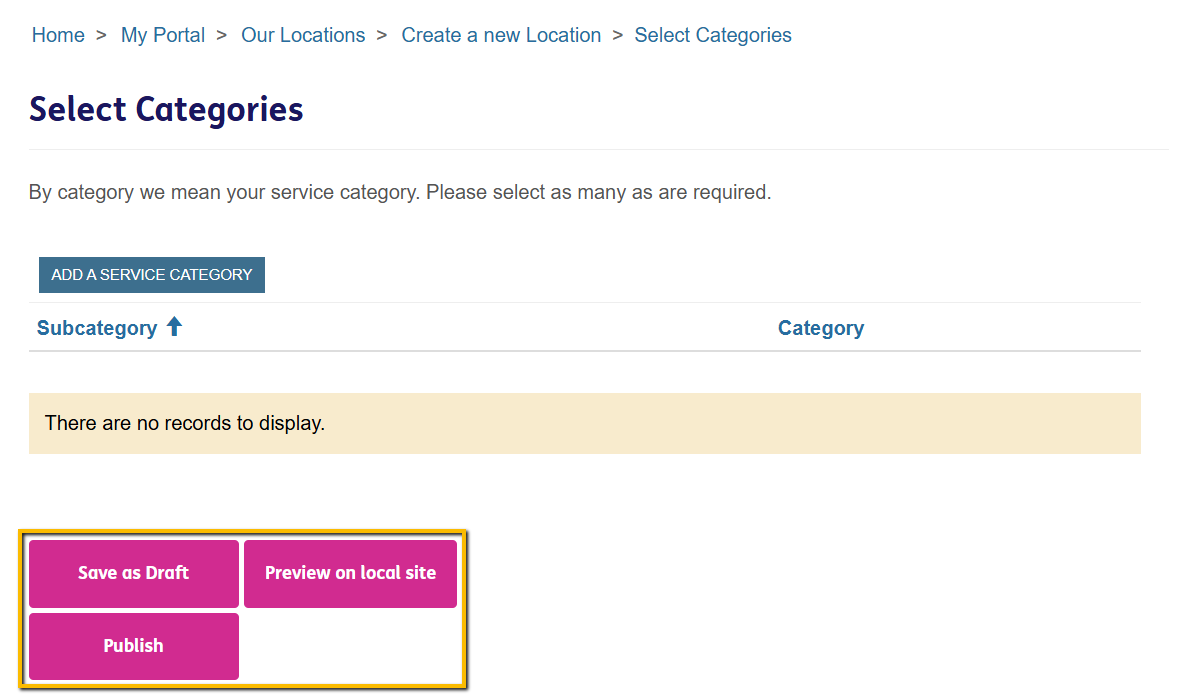Preview on local site

(350, 573)
